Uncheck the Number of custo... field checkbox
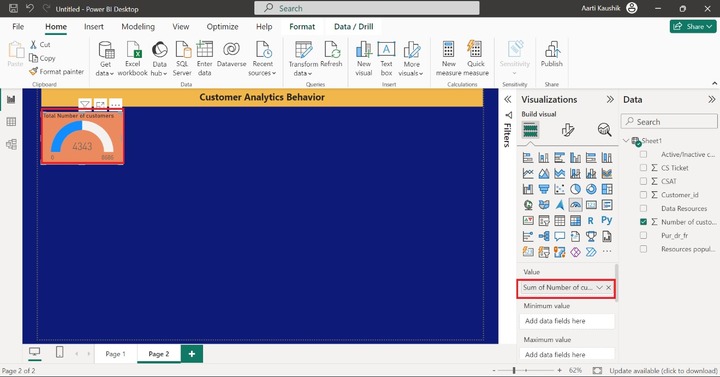Screen dimensions: 720x377 pyautogui.click(x=643, y=222)
